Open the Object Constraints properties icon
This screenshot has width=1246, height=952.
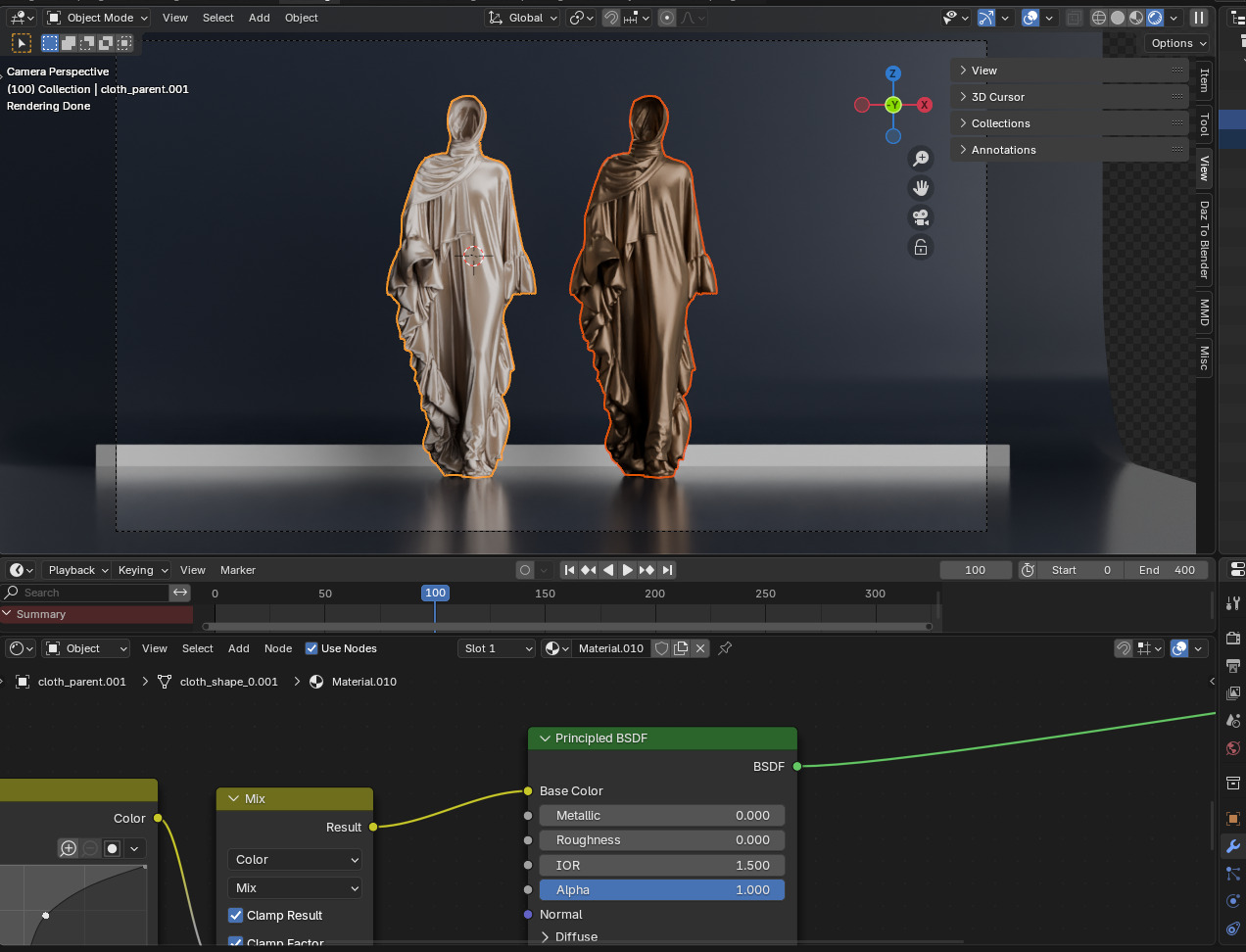[1233, 928]
